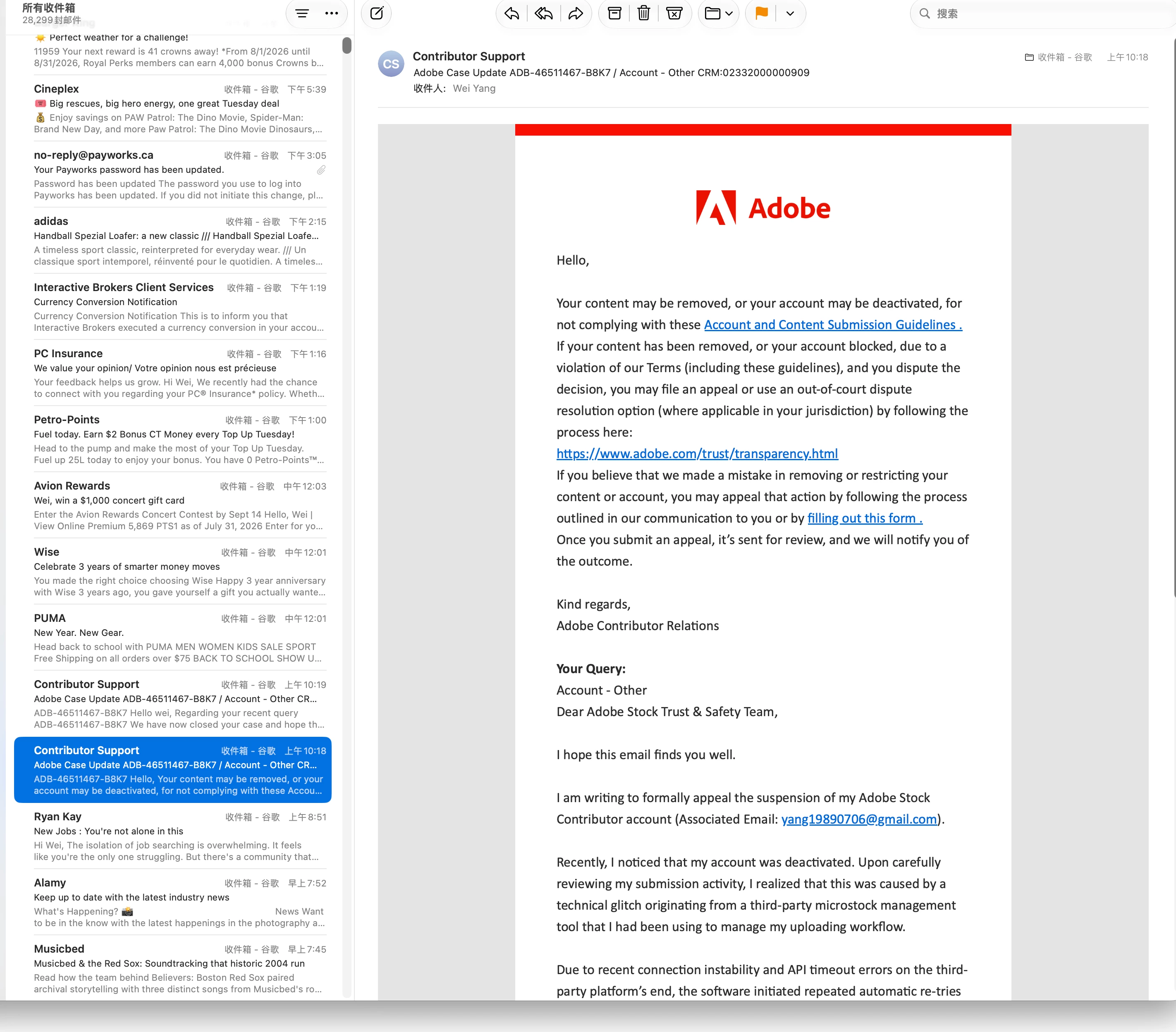Click the Payworks attachment paperclip icon
The image size is (1176, 1032).
[321, 170]
